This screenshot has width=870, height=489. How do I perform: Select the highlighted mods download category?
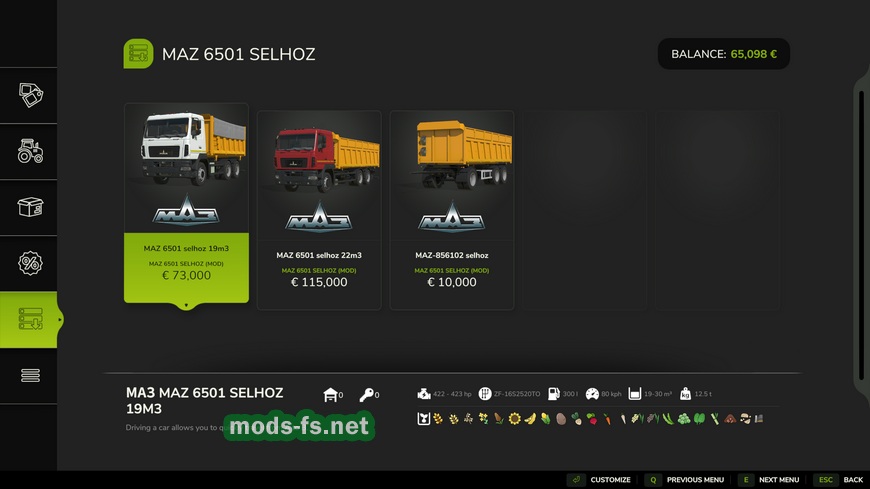(x=30, y=320)
